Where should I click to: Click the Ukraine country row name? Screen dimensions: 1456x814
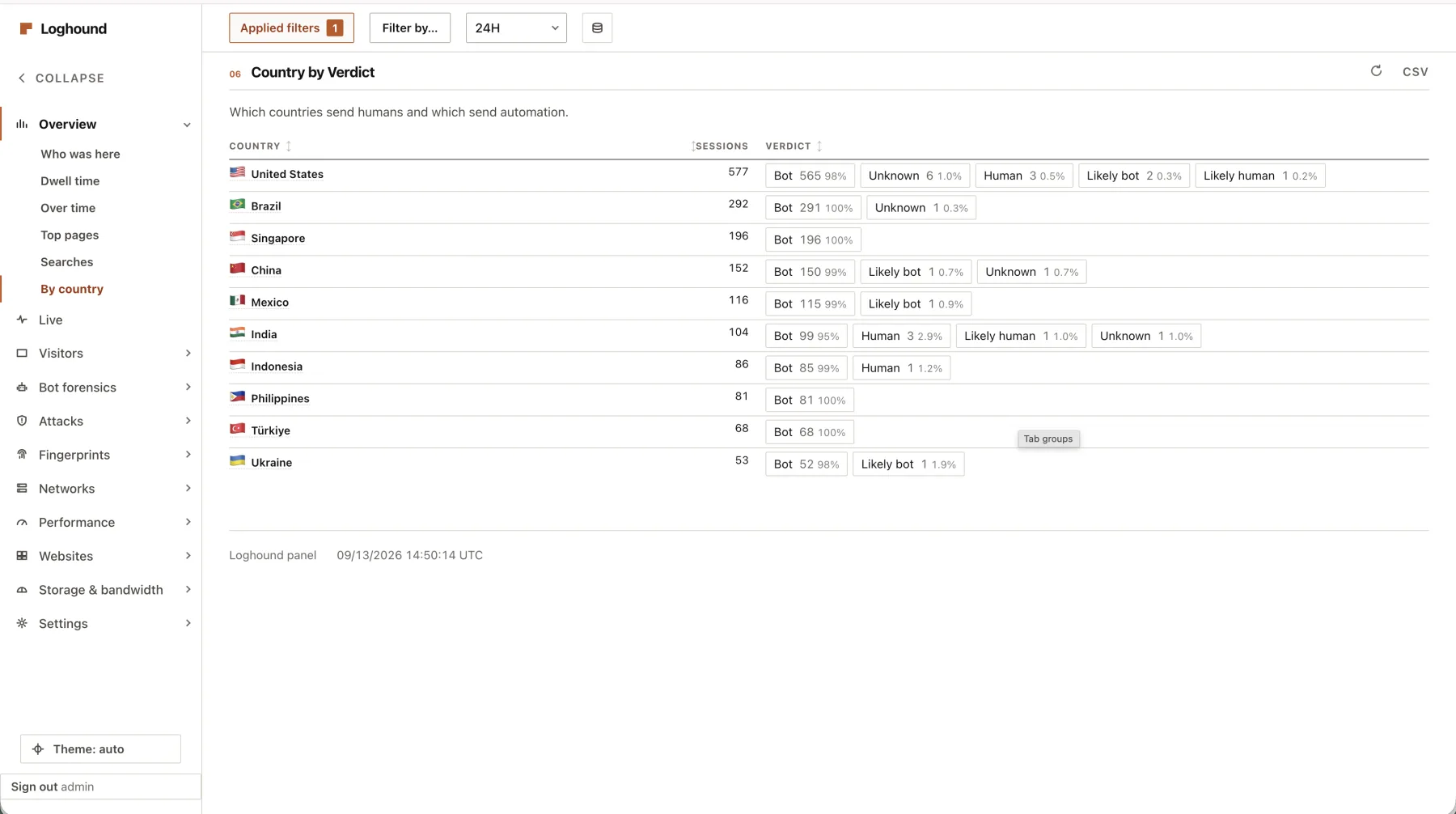tap(272, 463)
